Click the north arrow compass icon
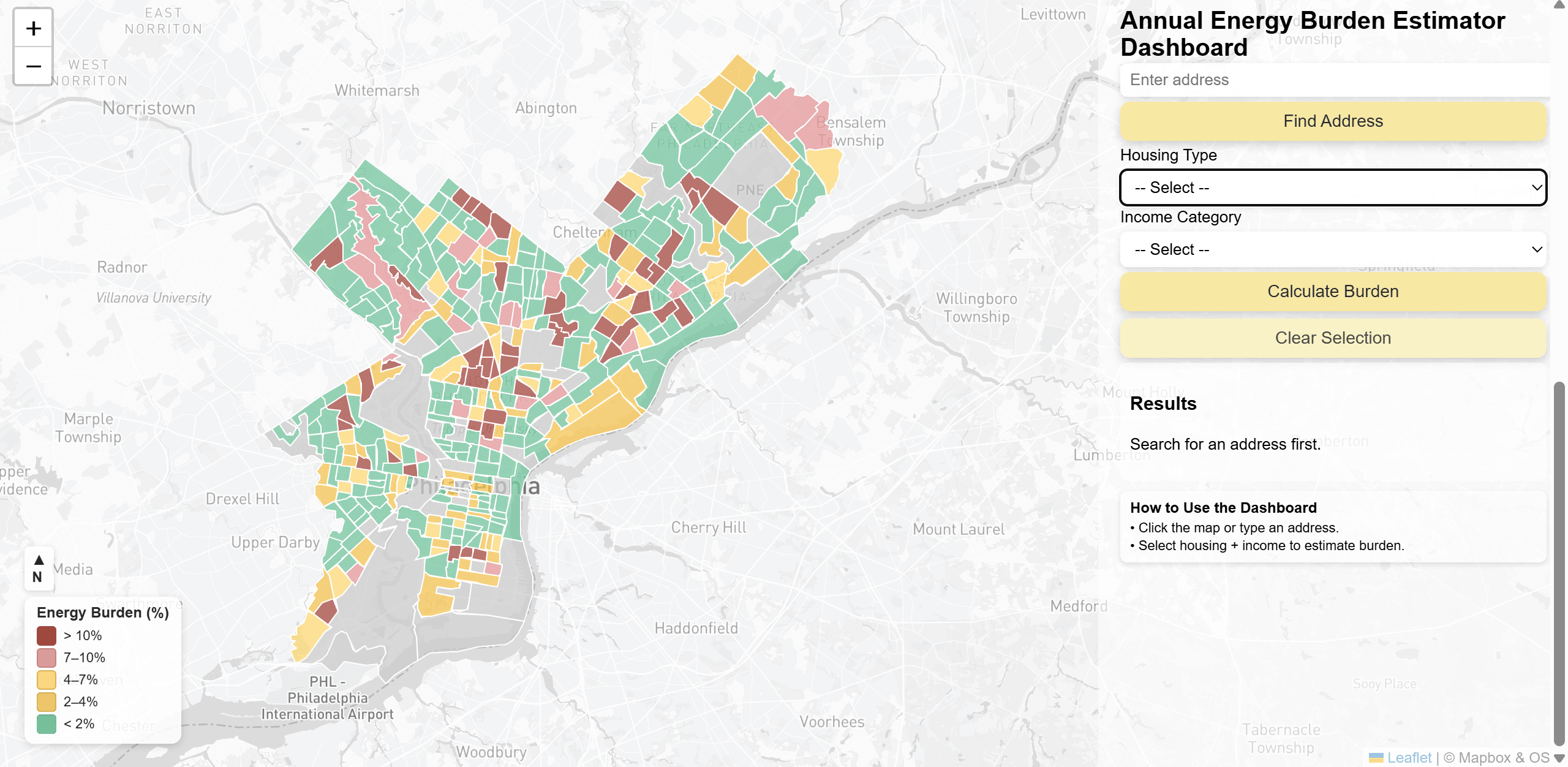 tap(39, 569)
